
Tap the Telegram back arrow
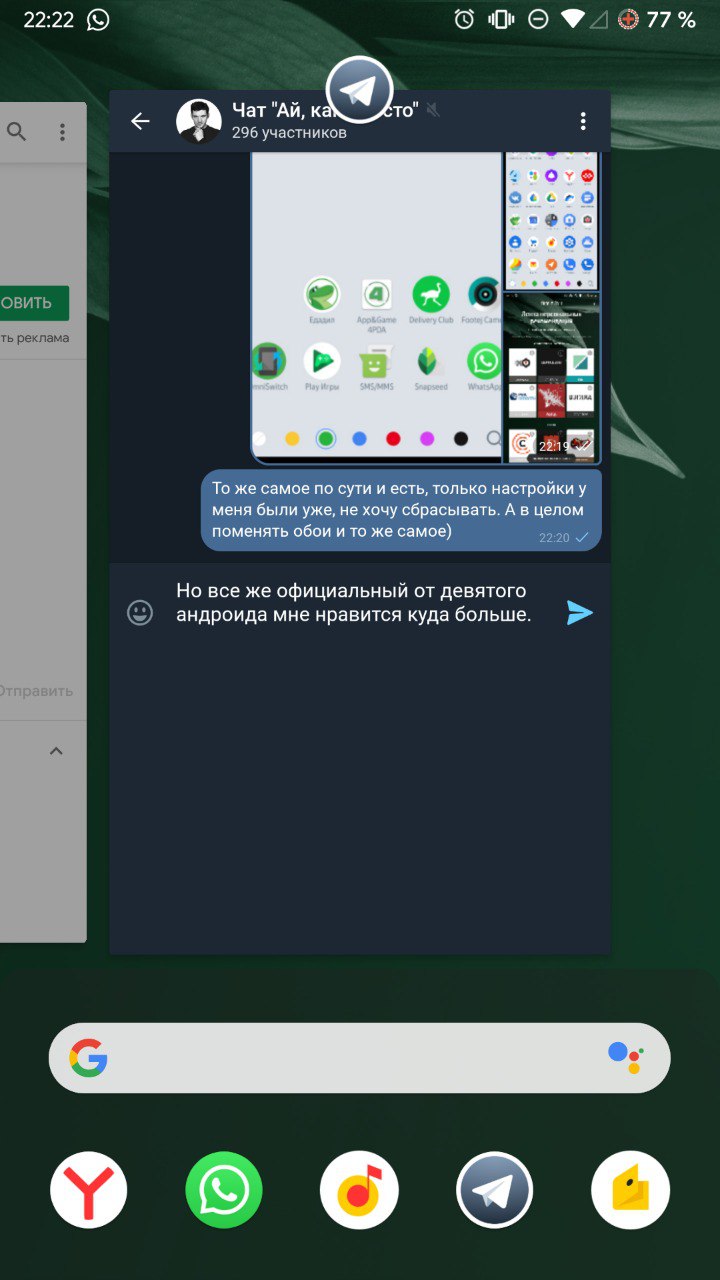(x=140, y=121)
